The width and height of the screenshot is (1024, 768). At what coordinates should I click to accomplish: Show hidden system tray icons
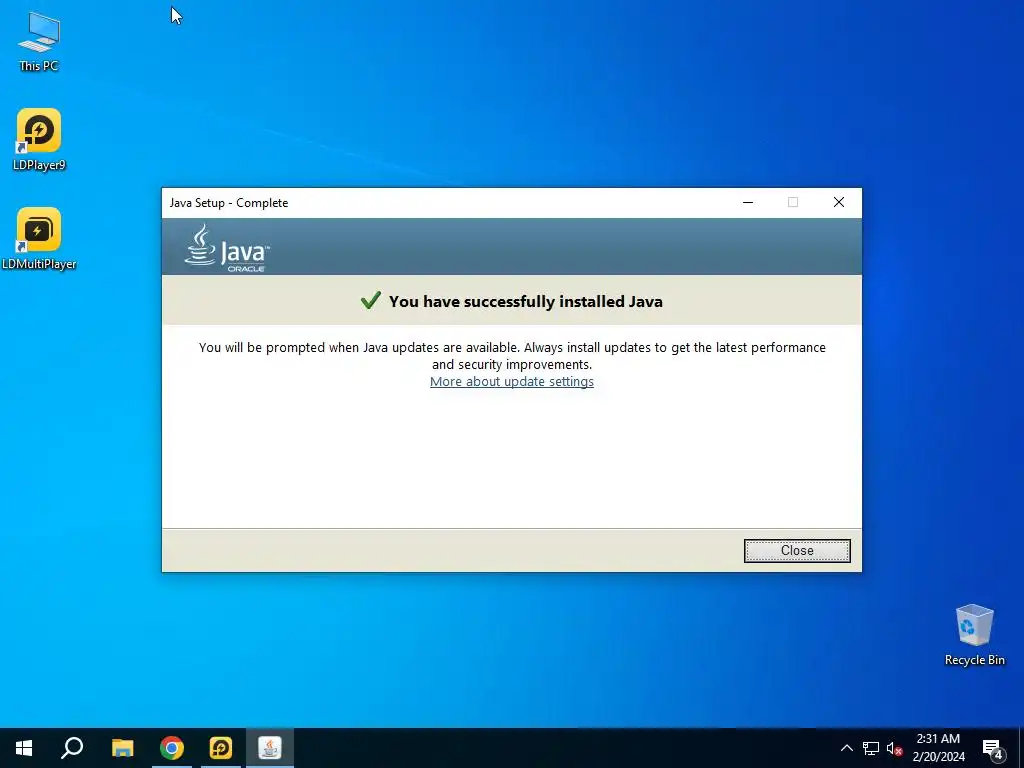pyautogui.click(x=846, y=748)
